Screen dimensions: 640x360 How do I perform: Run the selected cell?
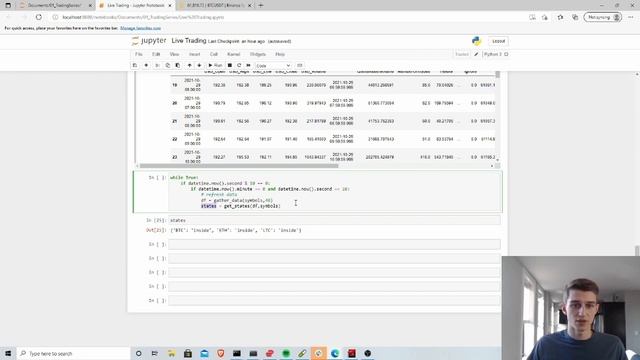pos(215,65)
